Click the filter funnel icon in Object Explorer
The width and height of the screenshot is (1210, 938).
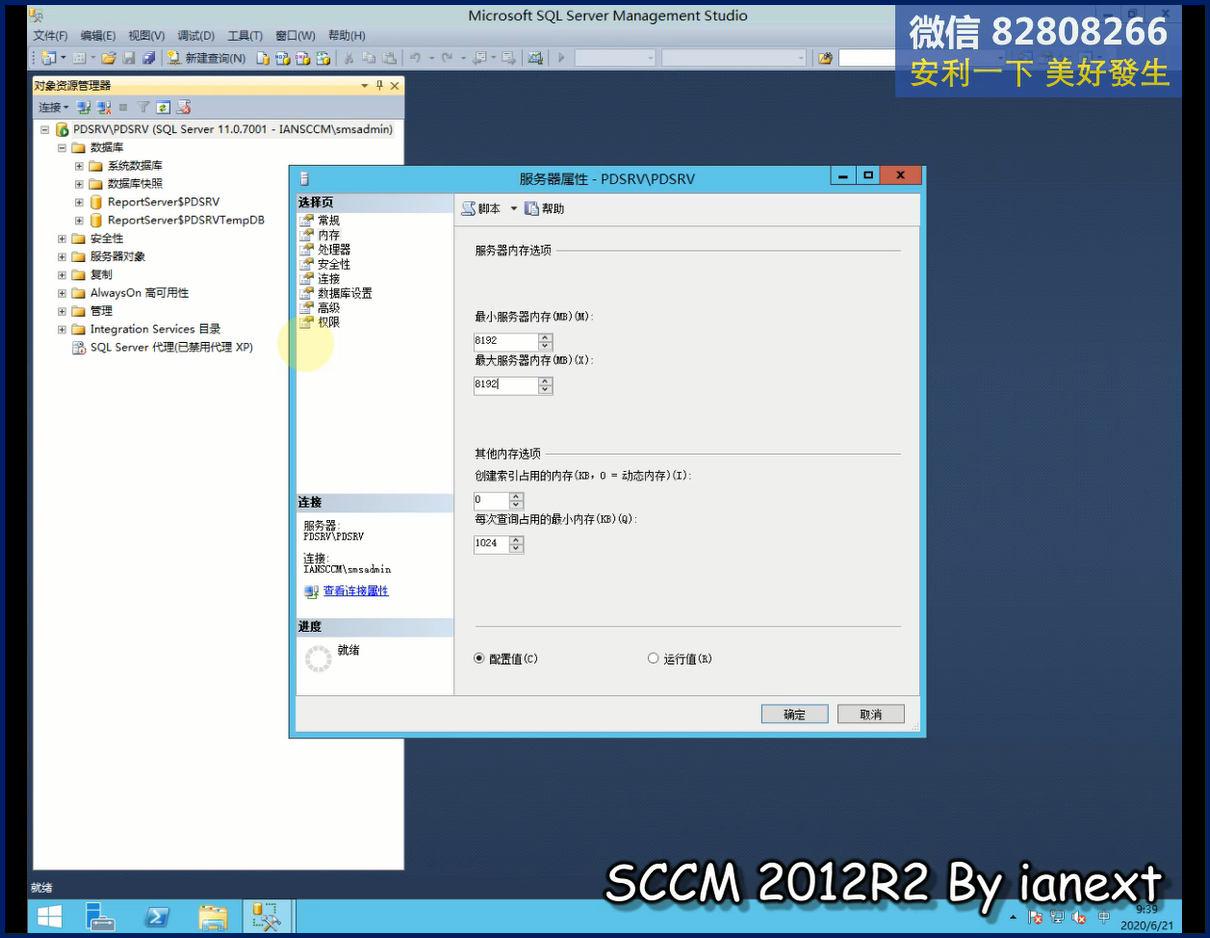(x=143, y=107)
